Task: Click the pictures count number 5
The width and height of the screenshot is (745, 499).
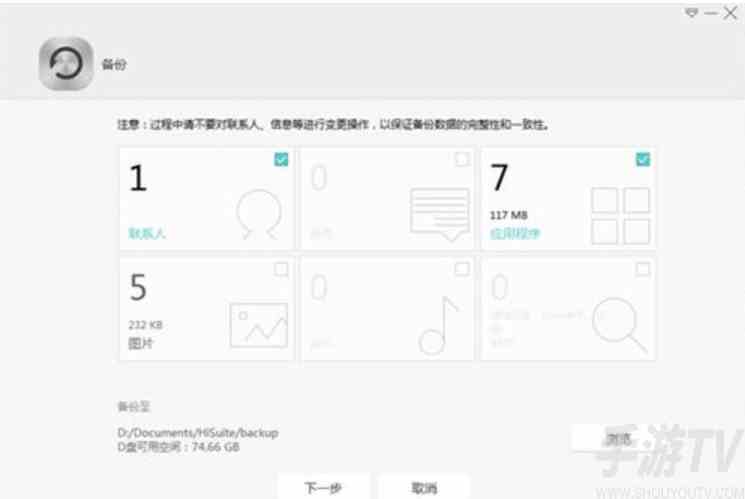Action: click(138, 288)
